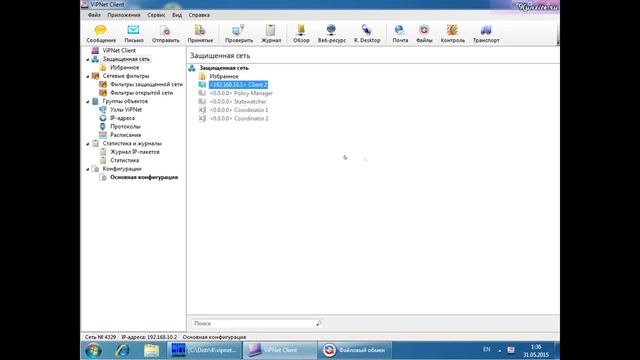
Task: Click the Проверить toolbar icon
Action: [x=239, y=33]
